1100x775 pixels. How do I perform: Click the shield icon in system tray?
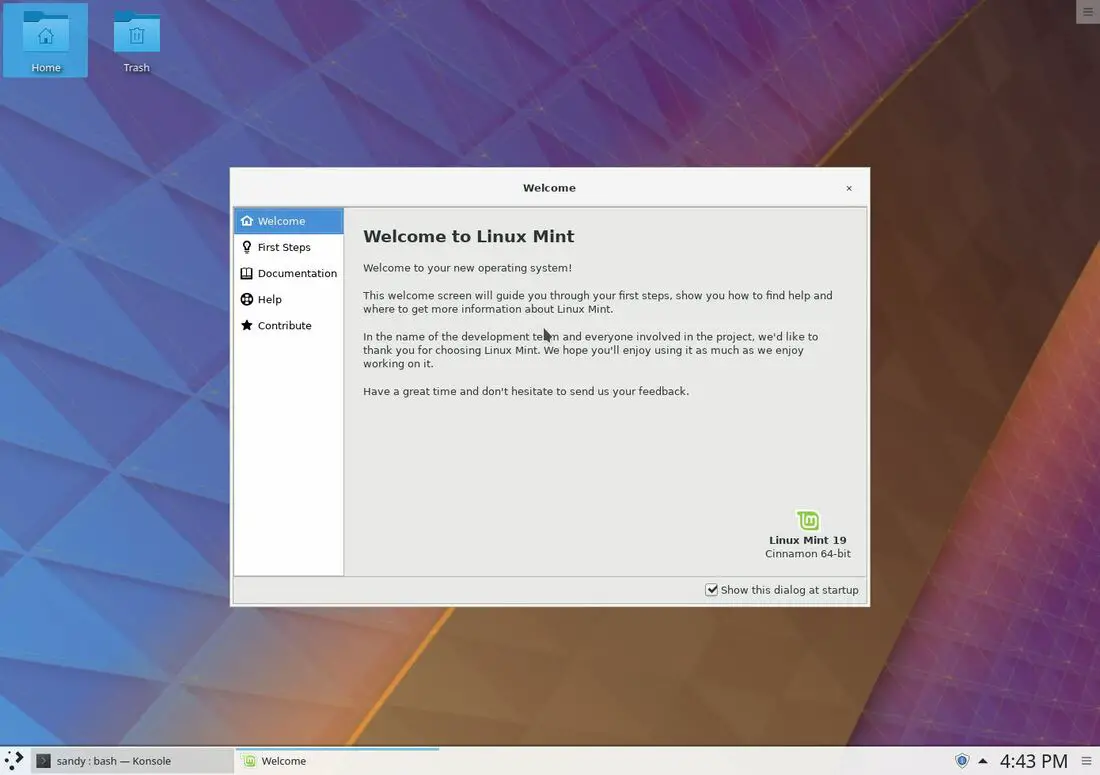pos(962,761)
